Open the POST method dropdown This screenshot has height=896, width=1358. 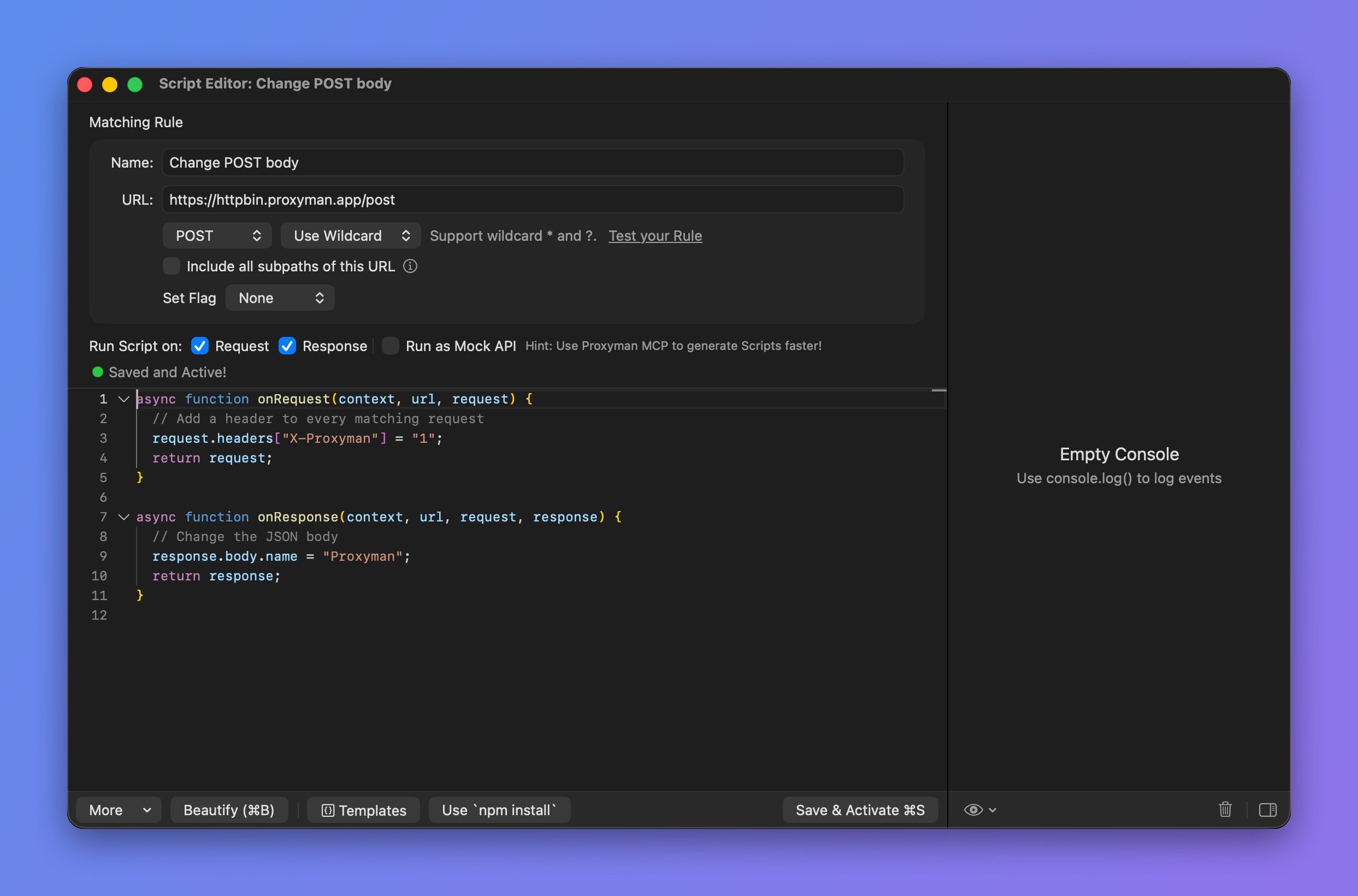(x=217, y=235)
